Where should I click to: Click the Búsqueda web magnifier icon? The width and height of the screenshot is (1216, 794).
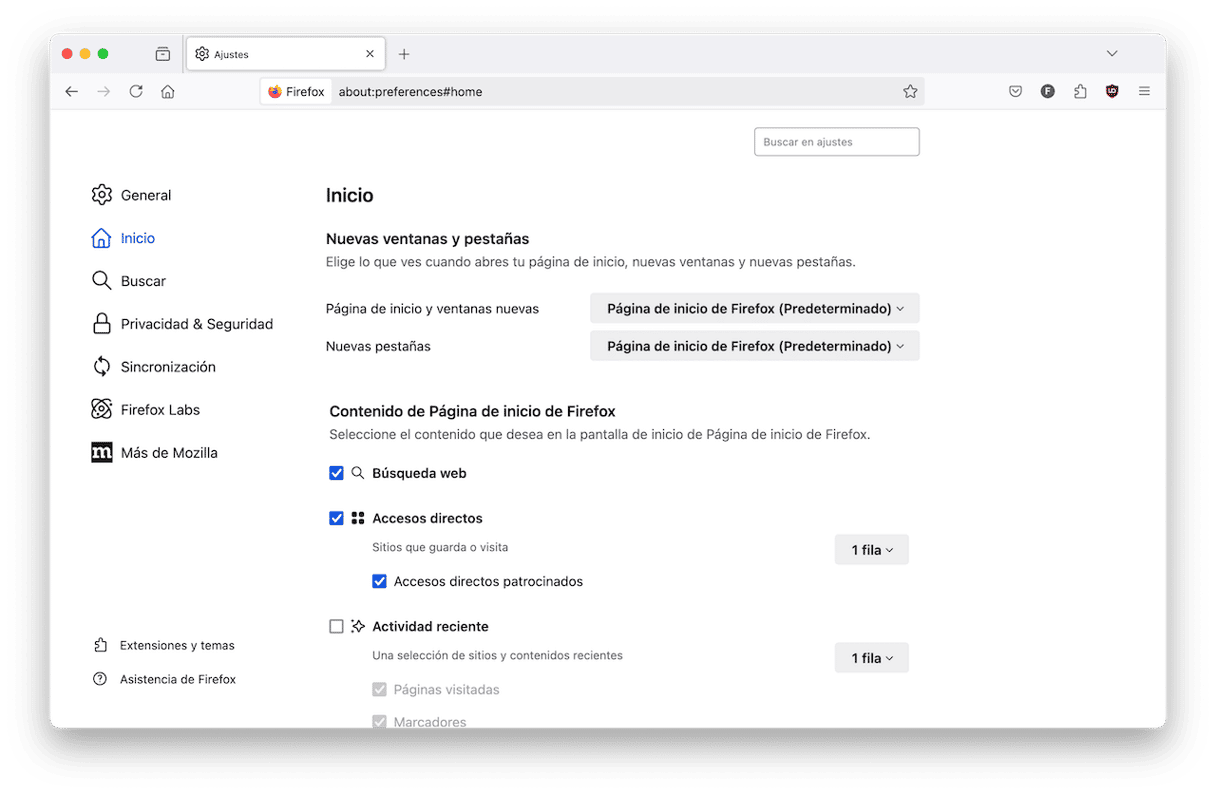358,473
